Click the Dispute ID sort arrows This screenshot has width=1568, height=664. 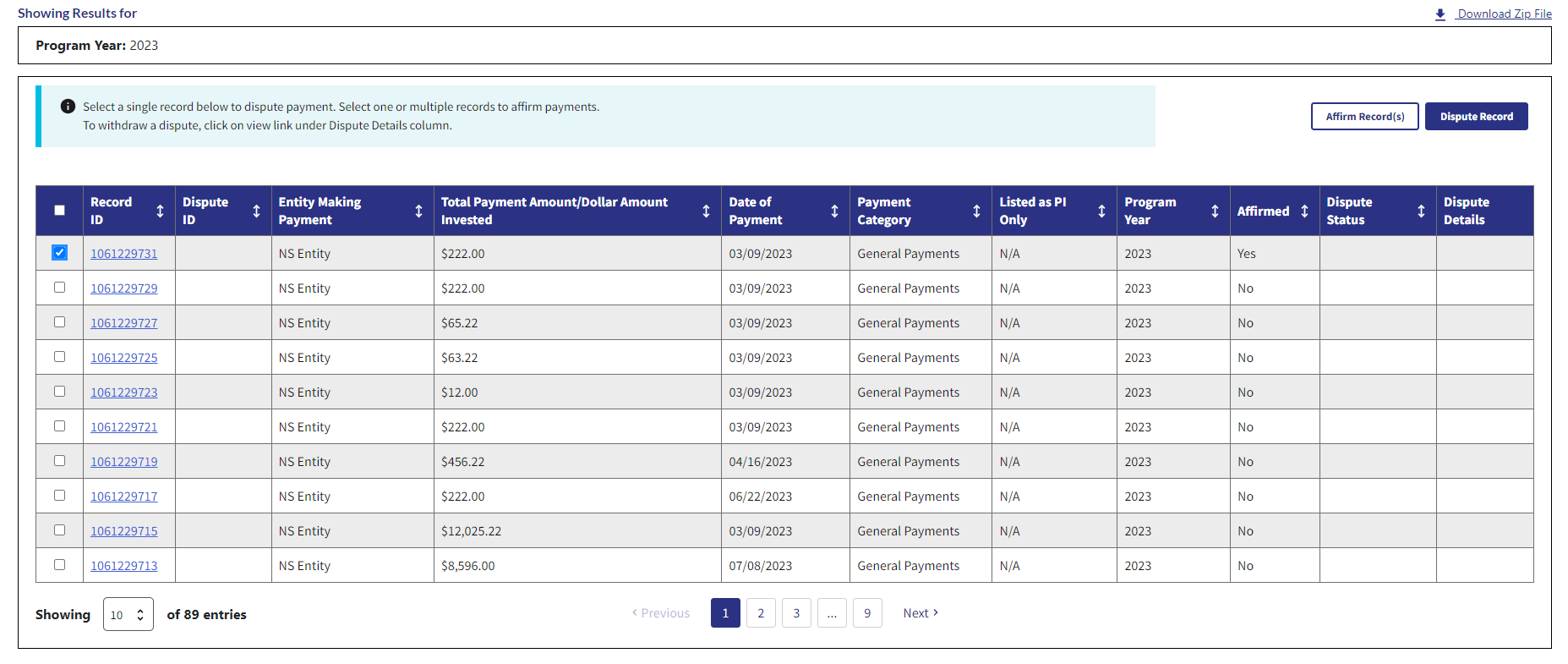[256, 211]
